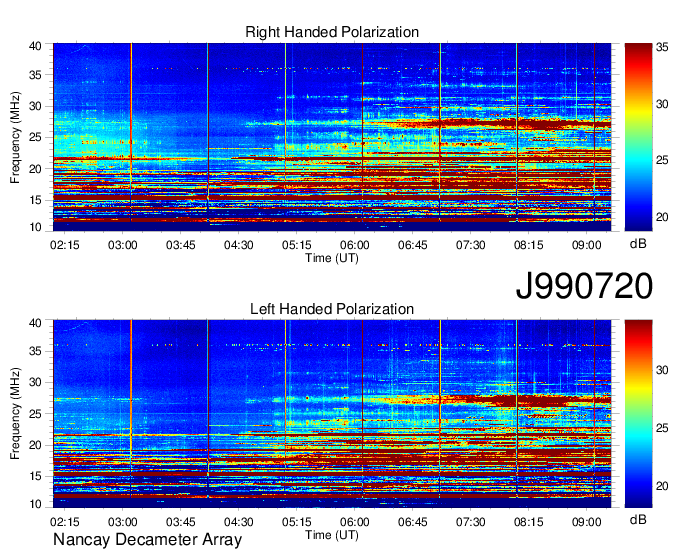
Task: Click 04:30 time tick under Right Handed plot
Action: pyautogui.click(x=239, y=245)
